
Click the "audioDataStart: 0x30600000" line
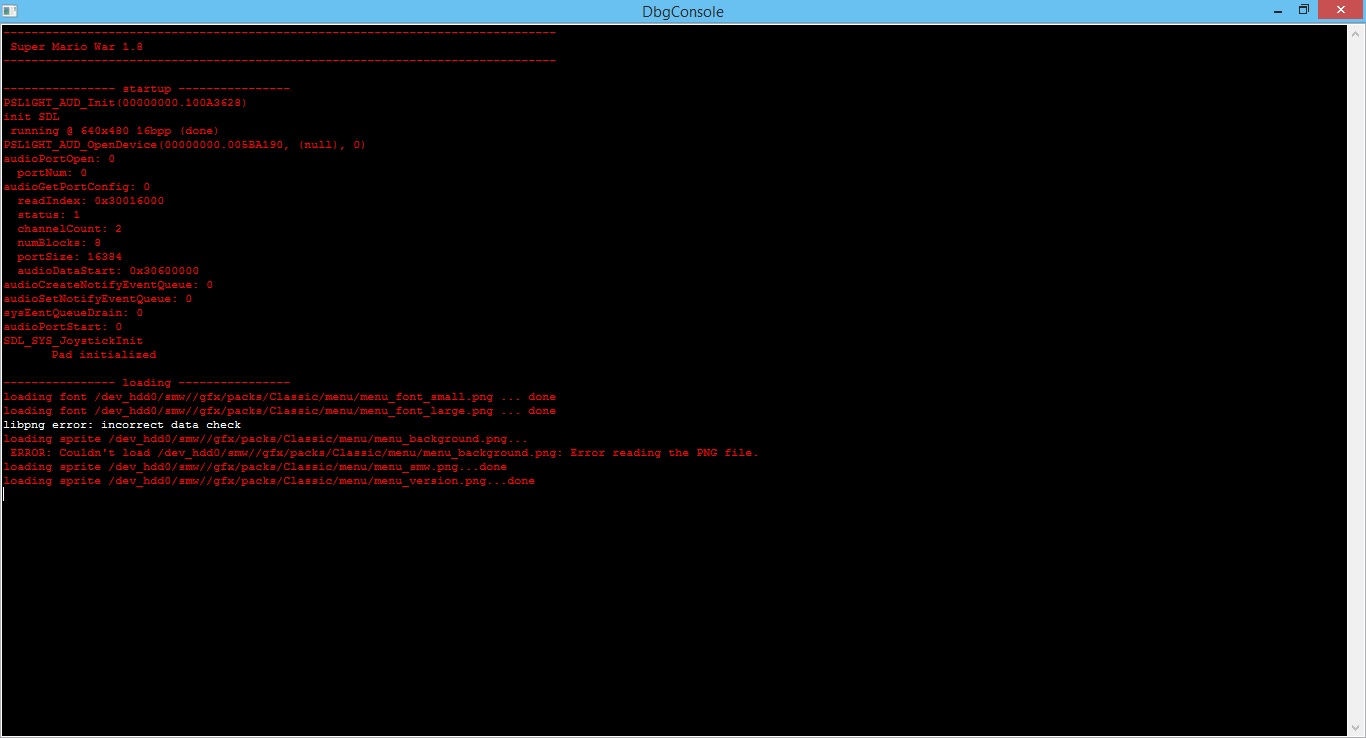click(x=108, y=271)
